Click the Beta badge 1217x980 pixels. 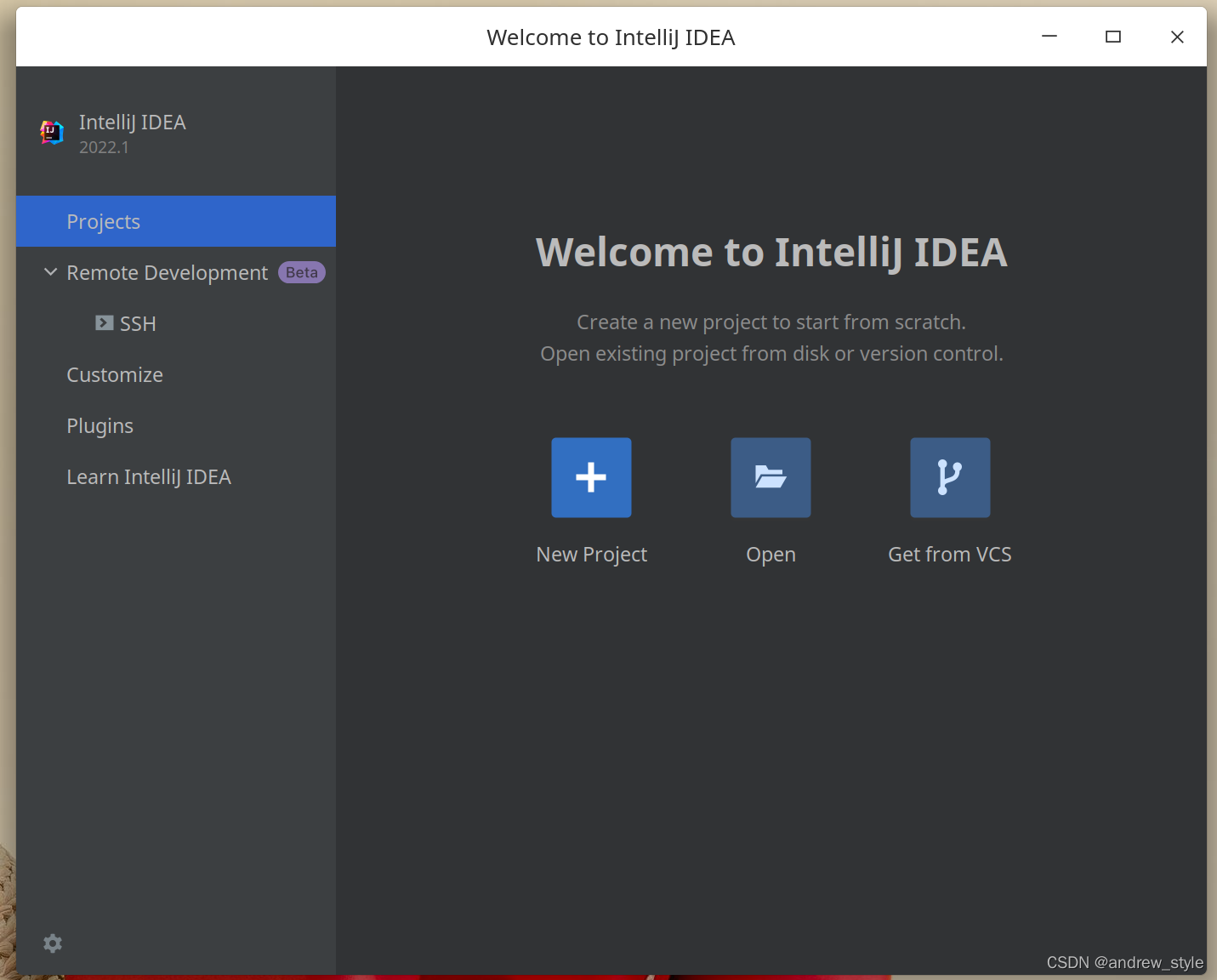(302, 272)
